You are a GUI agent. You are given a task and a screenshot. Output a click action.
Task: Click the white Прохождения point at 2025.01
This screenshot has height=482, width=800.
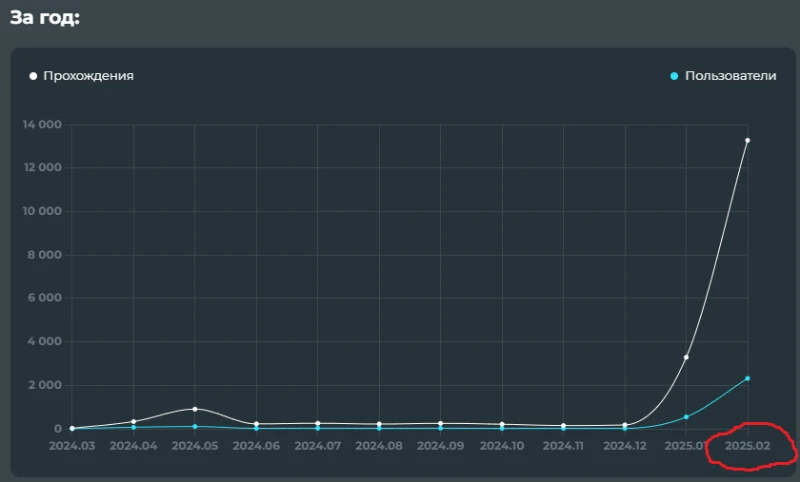pyautogui.click(x=686, y=358)
